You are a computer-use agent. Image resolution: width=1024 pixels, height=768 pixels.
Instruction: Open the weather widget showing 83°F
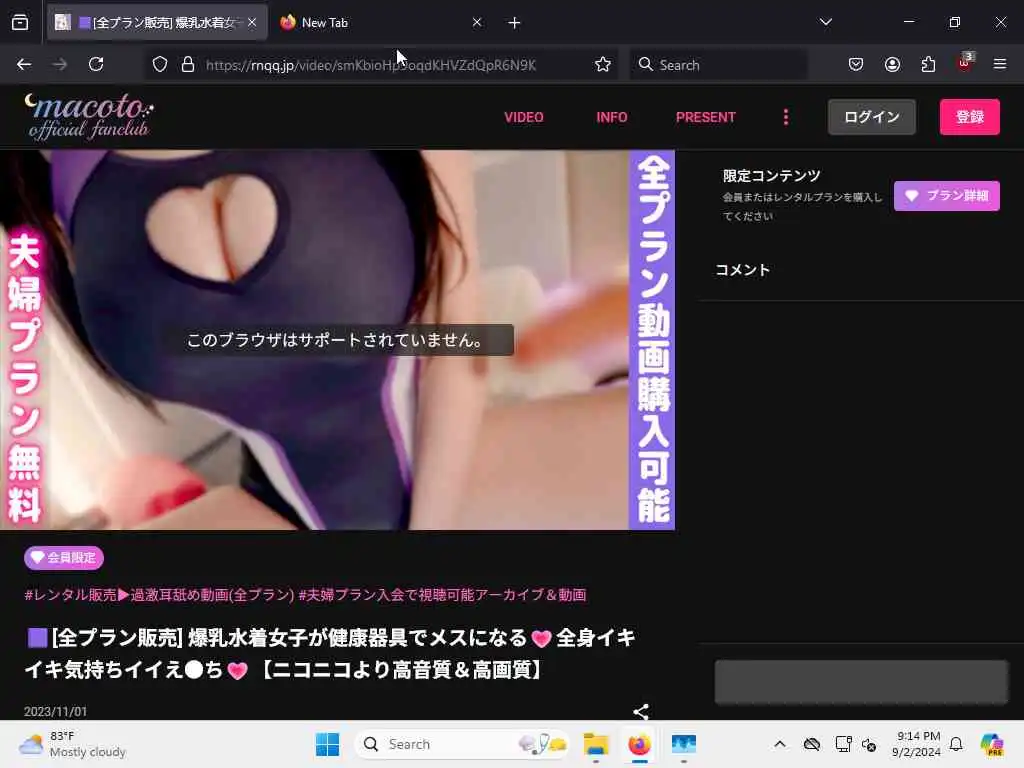[x=72, y=744]
